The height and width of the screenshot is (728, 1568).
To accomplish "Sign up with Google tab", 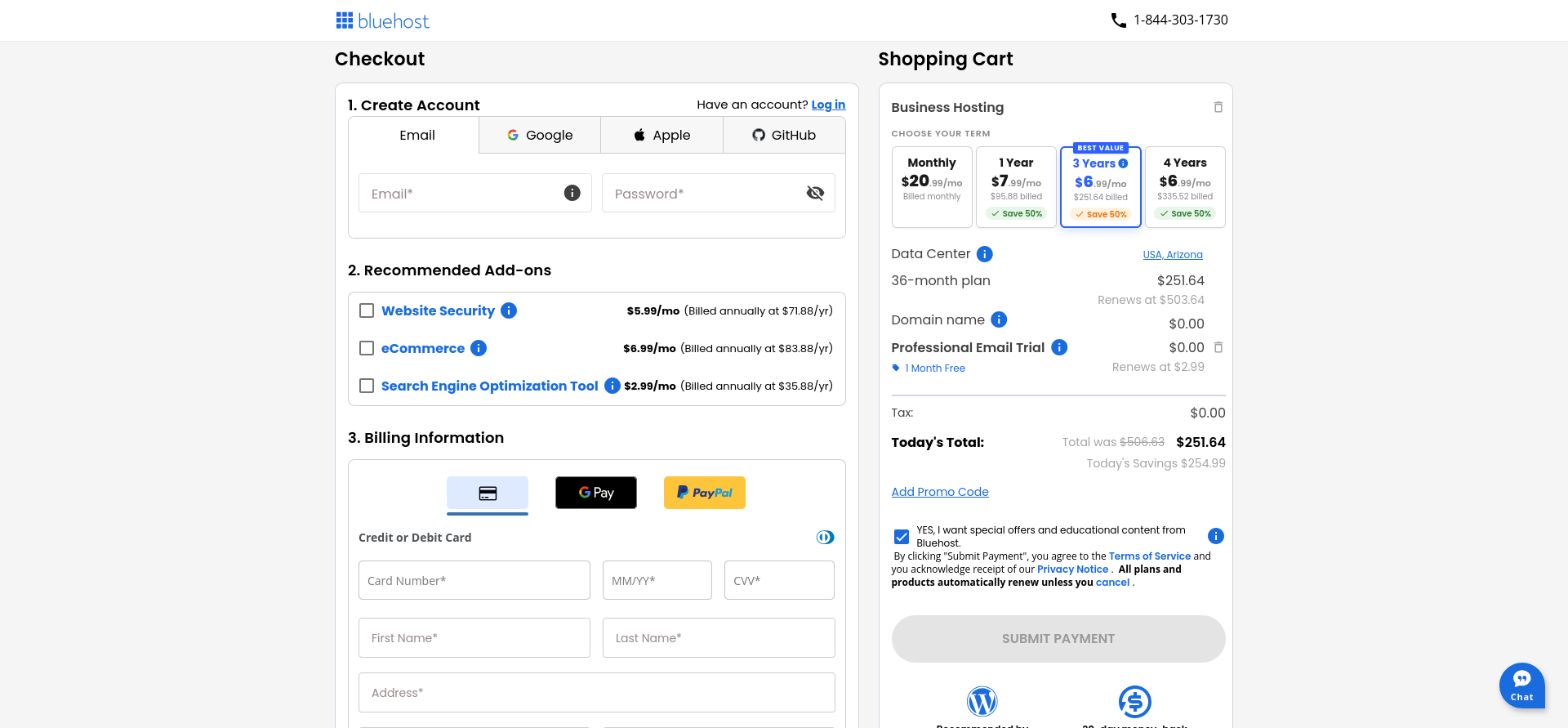I will pyautogui.click(x=540, y=136).
